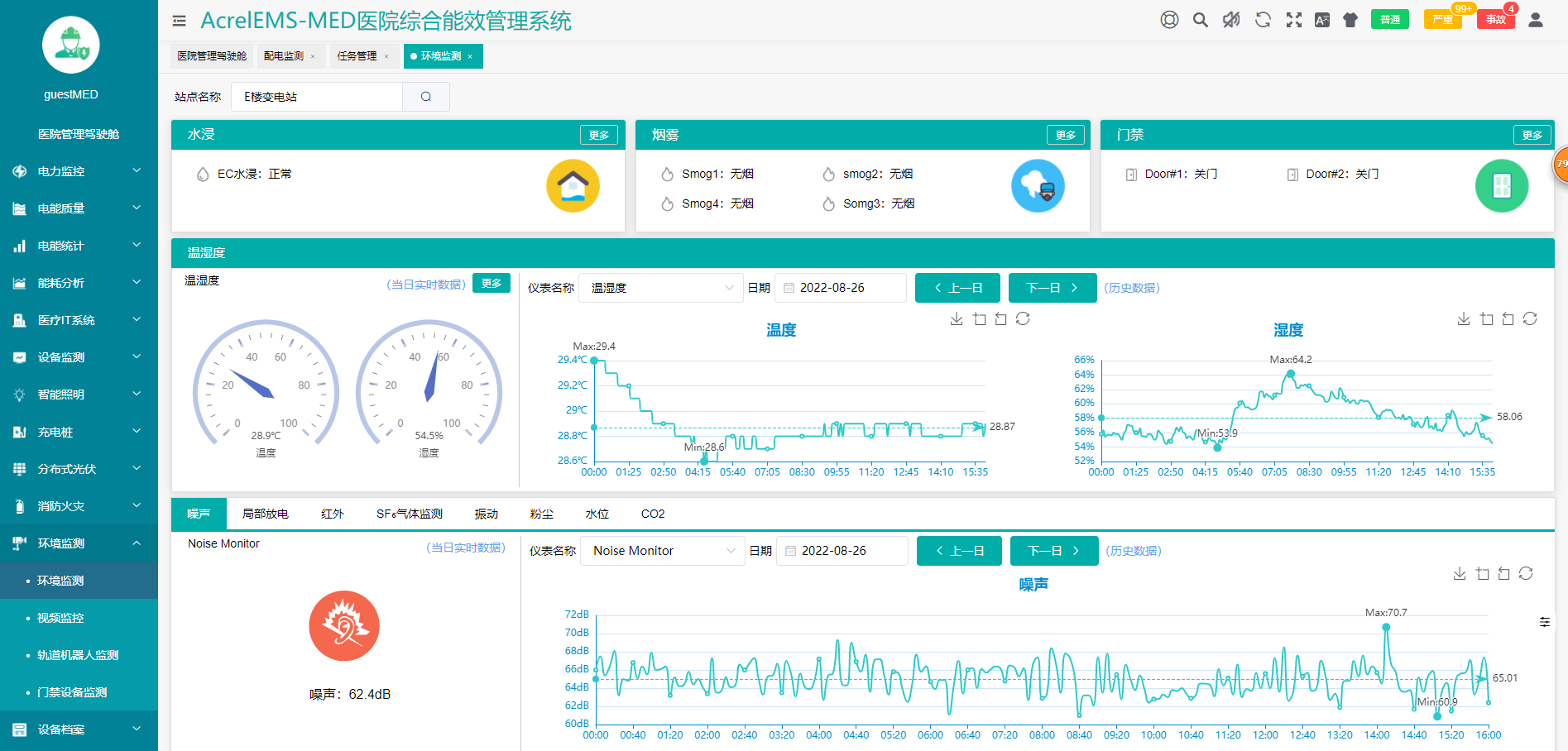The height and width of the screenshot is (751, 1568).
Task: Activate zoom selection on the 噪声 chart
Action: [x=1481, y=572]
